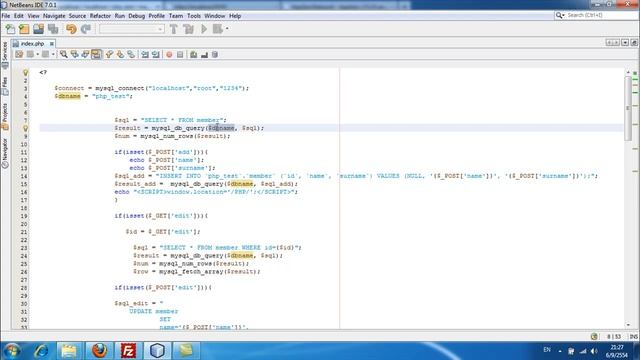Screen dimensions: 640x360
Task: Open the Source menu
Action: 77,16
